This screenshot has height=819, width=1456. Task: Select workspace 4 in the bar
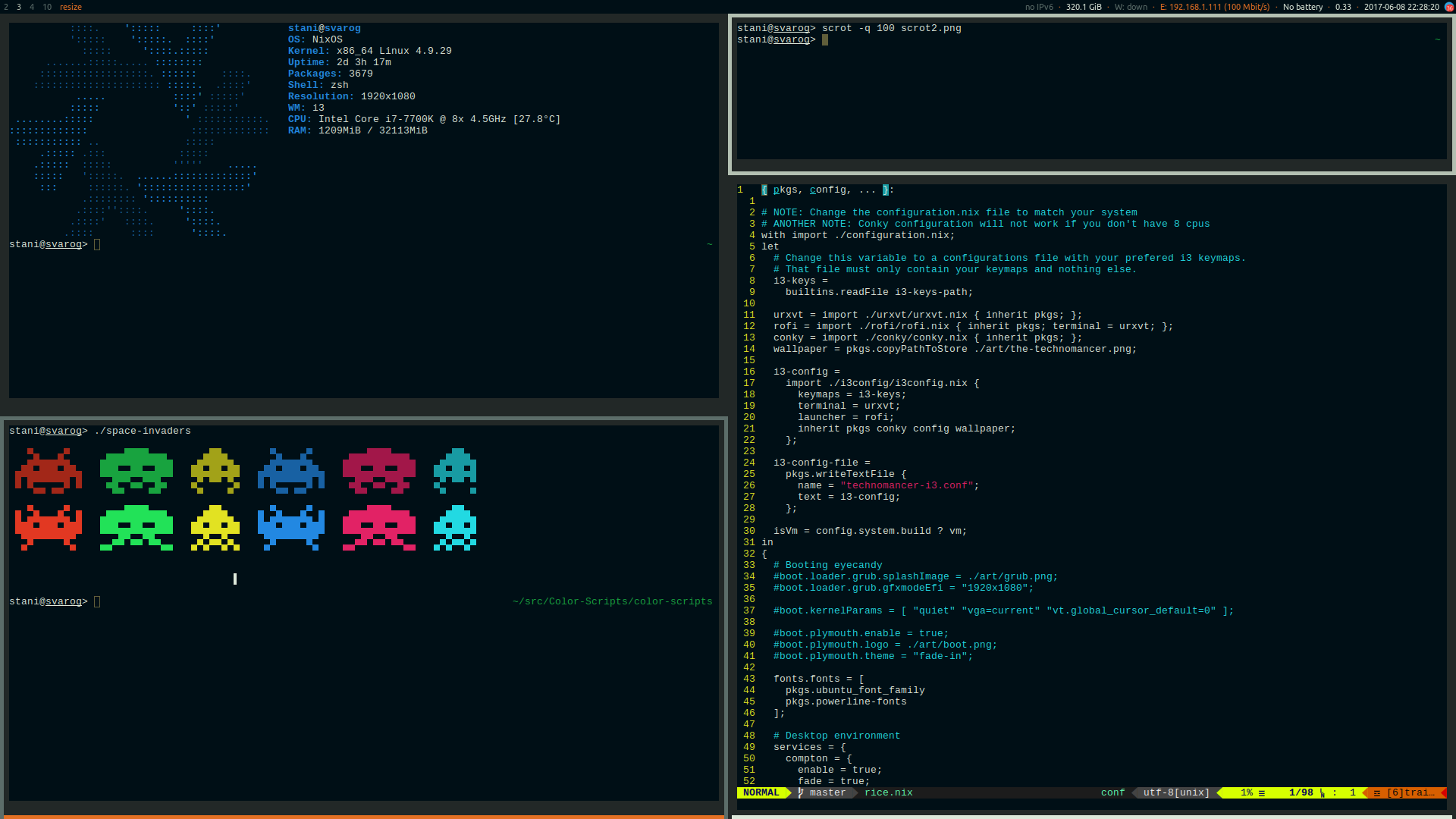(x=32, y=7)
